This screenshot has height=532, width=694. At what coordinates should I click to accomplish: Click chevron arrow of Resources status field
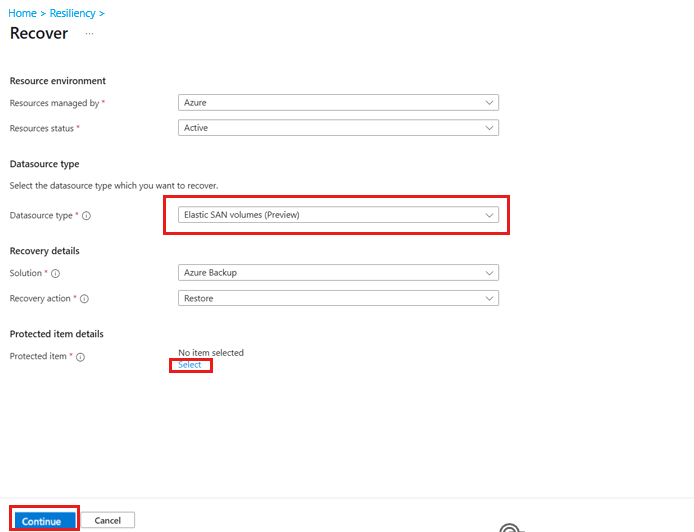tap(489, 128)
